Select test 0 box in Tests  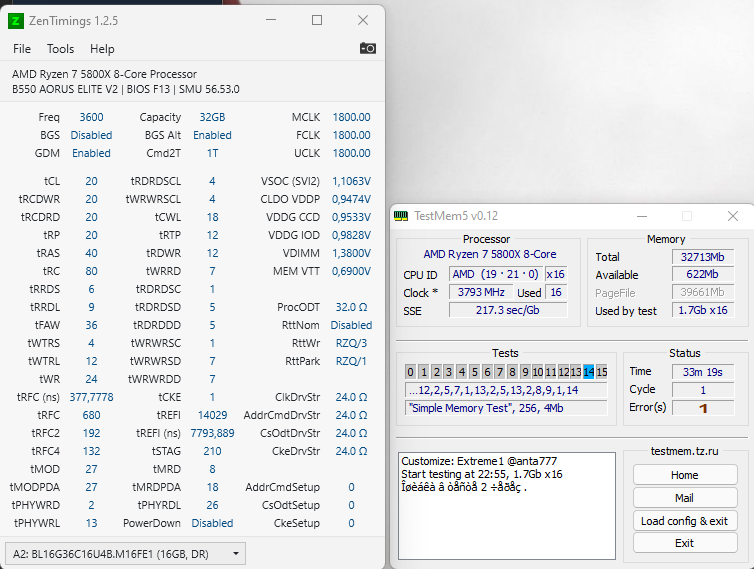[x=410, y=372]
